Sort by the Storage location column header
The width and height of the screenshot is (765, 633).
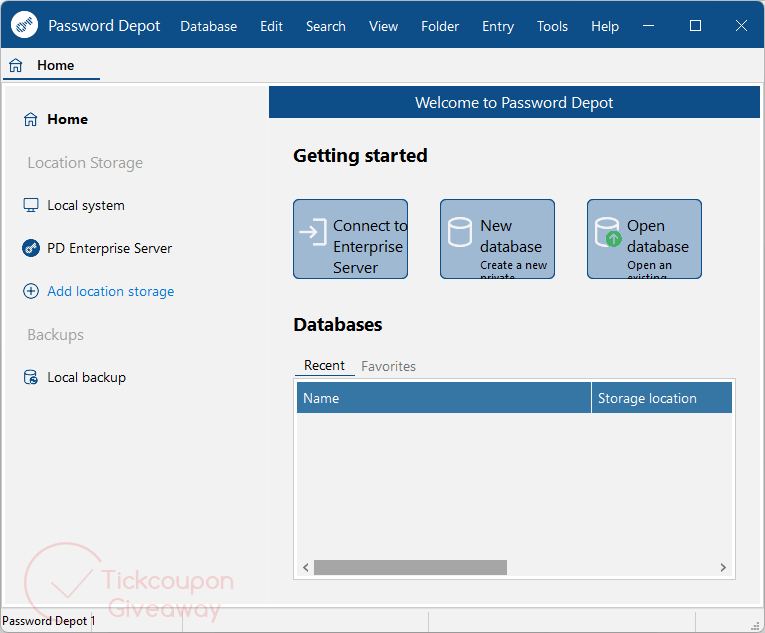(x=662, y=398)
